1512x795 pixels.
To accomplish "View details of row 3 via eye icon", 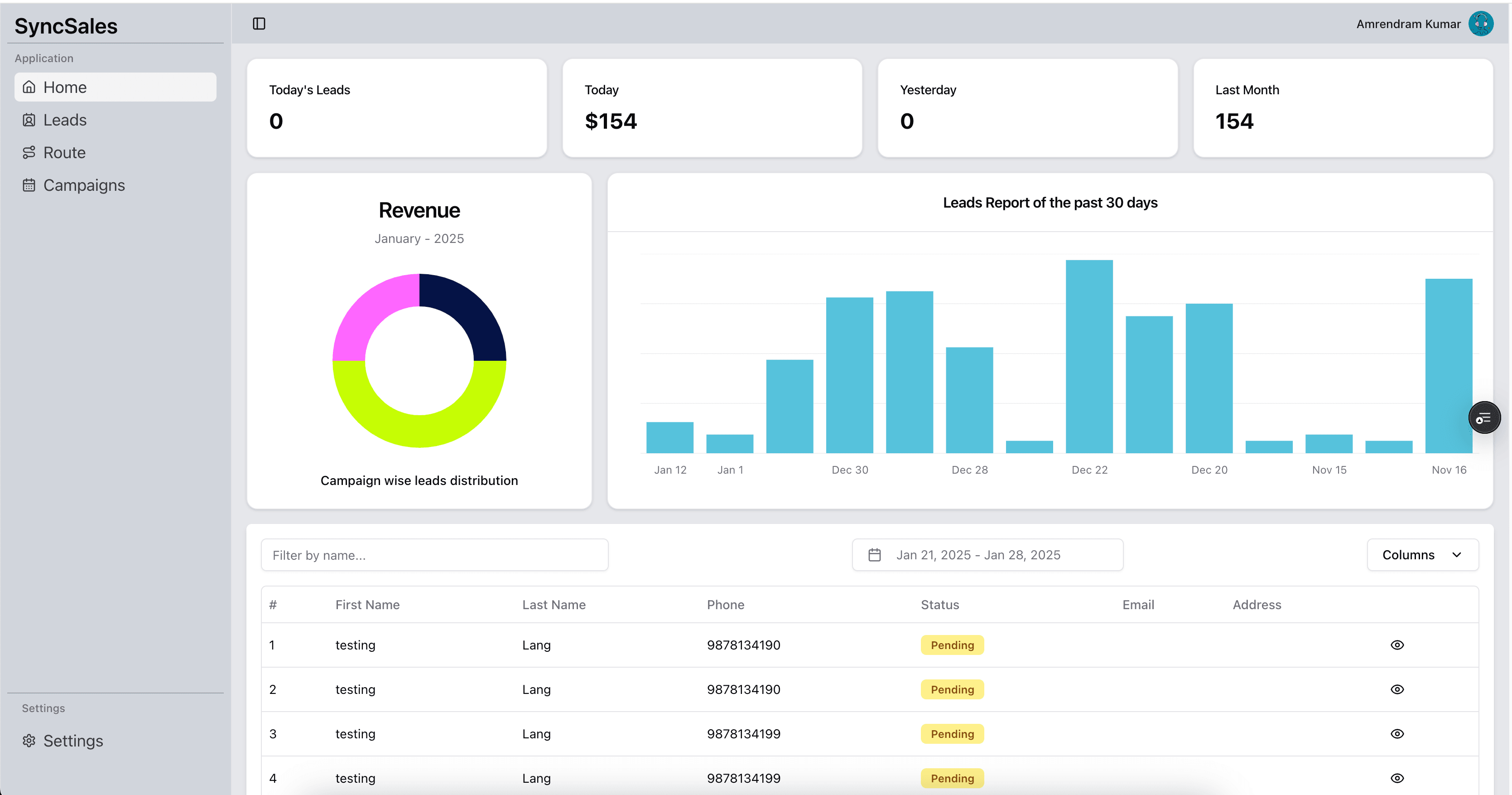I will (x=1397, y=734).
